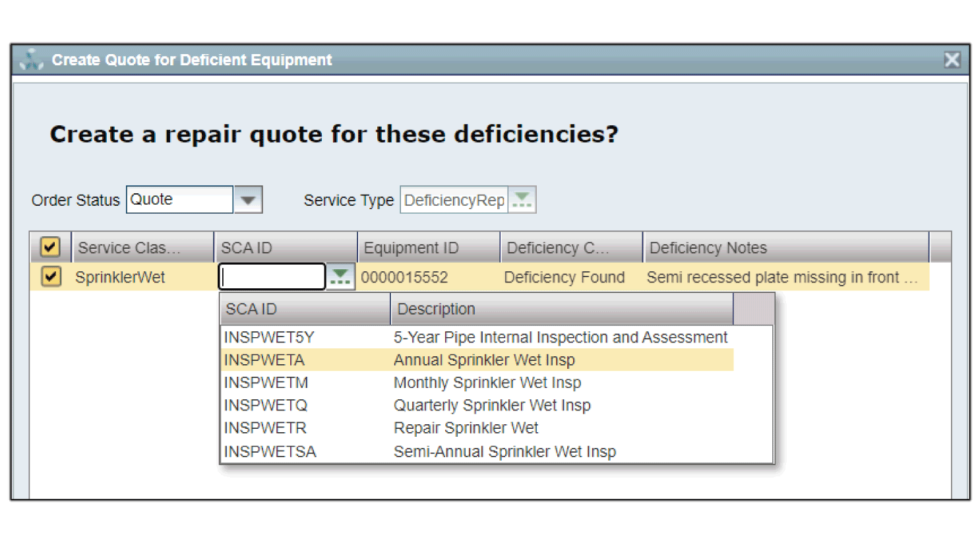Screen dimensions: 980x543
Task: Click the Order Status Quote field
Action: pos(180,200)
